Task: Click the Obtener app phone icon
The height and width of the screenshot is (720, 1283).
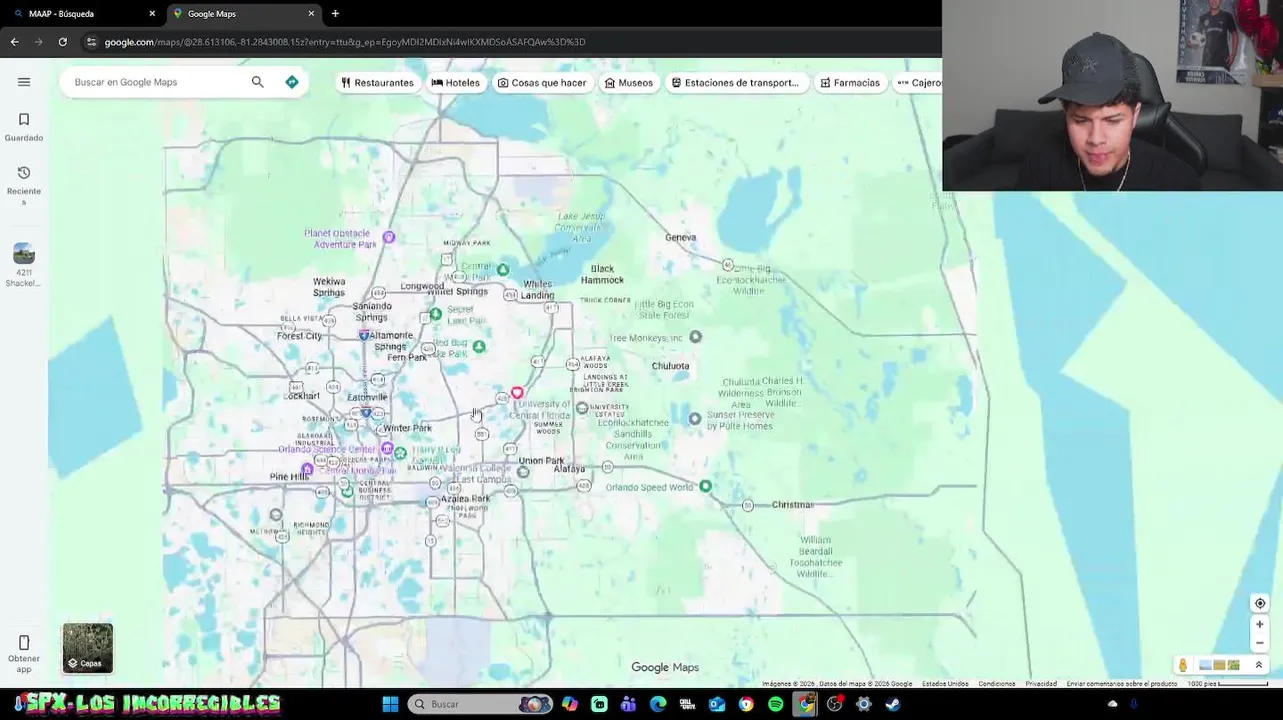Action: tap(24, 642)
